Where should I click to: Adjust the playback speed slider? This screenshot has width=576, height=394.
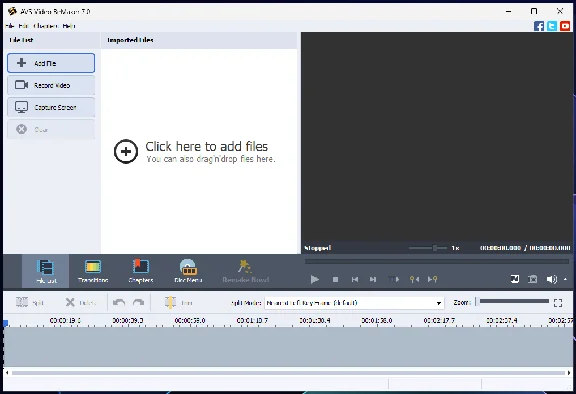coord(428,248)
